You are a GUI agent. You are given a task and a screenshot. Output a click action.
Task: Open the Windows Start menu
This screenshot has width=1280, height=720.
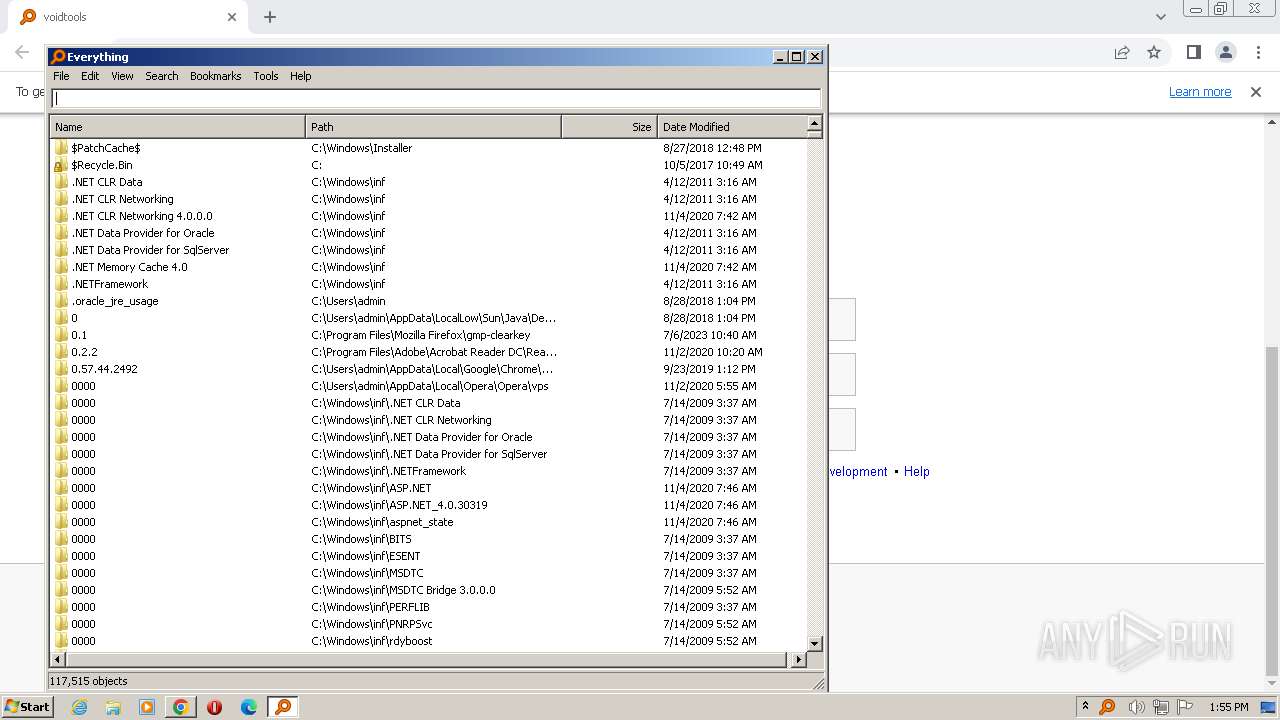coord(27,706)
